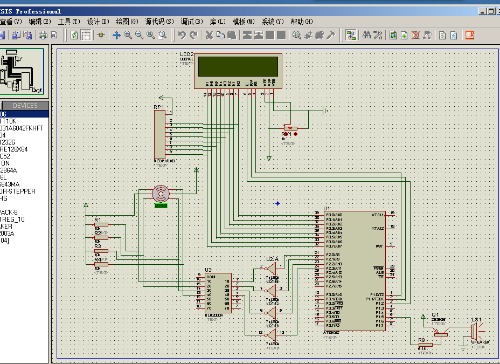The width and height of the screenshot is (500, 364).
Task: Click the undo arrow icon
Action: (x=182, y=35)
